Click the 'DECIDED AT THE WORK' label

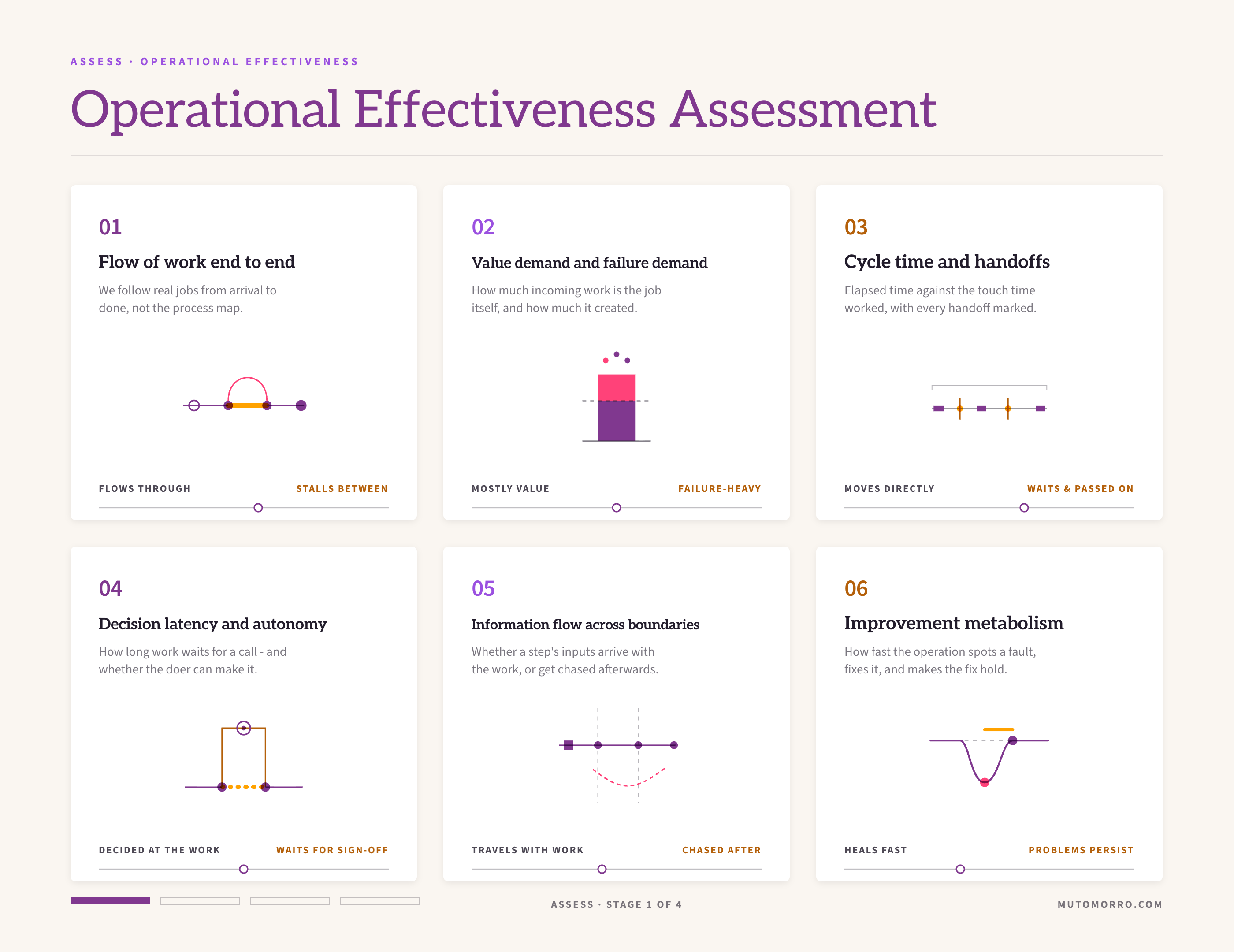pyautogui.click(x=160, y=850)
